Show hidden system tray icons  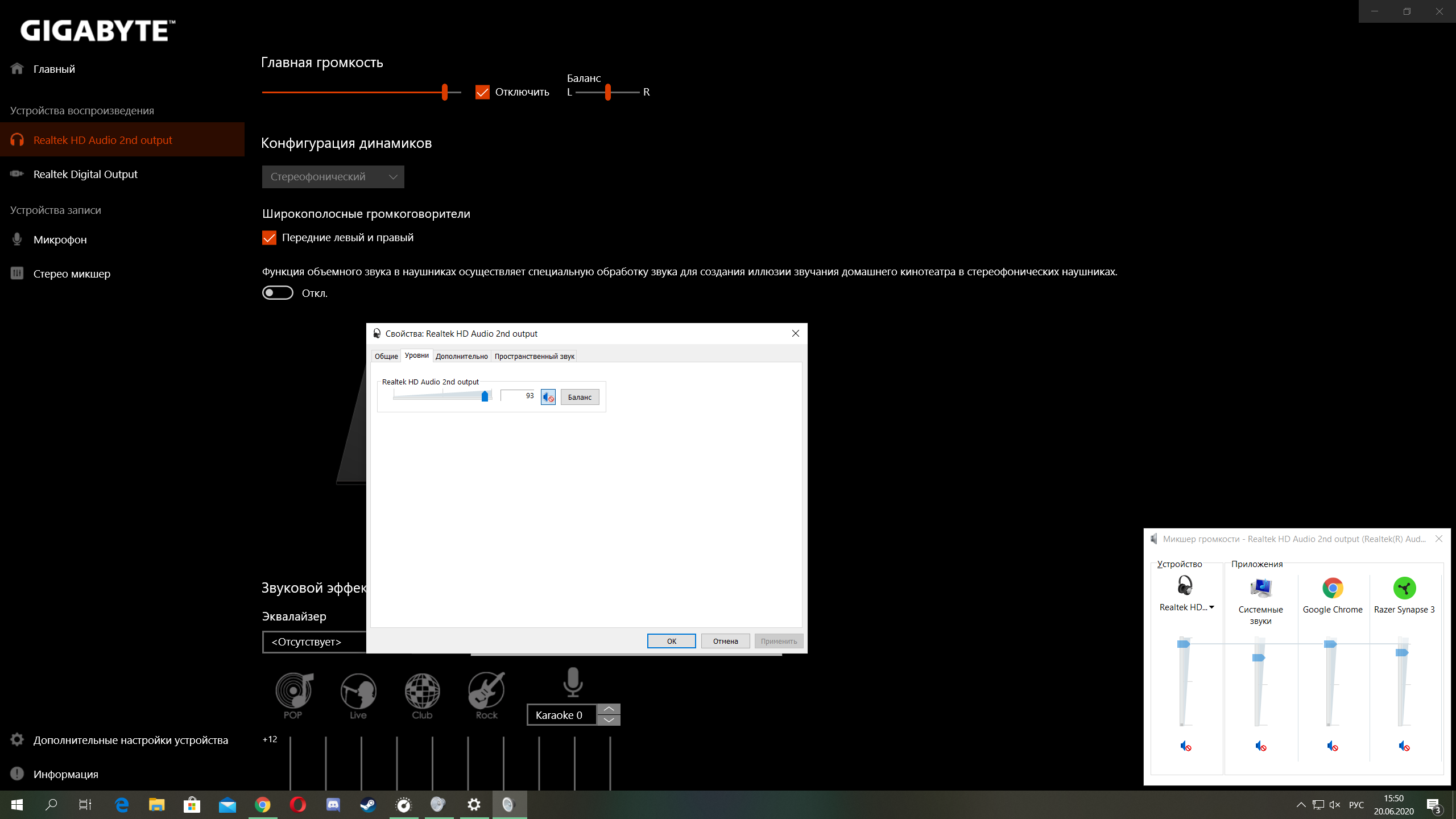1301,805
